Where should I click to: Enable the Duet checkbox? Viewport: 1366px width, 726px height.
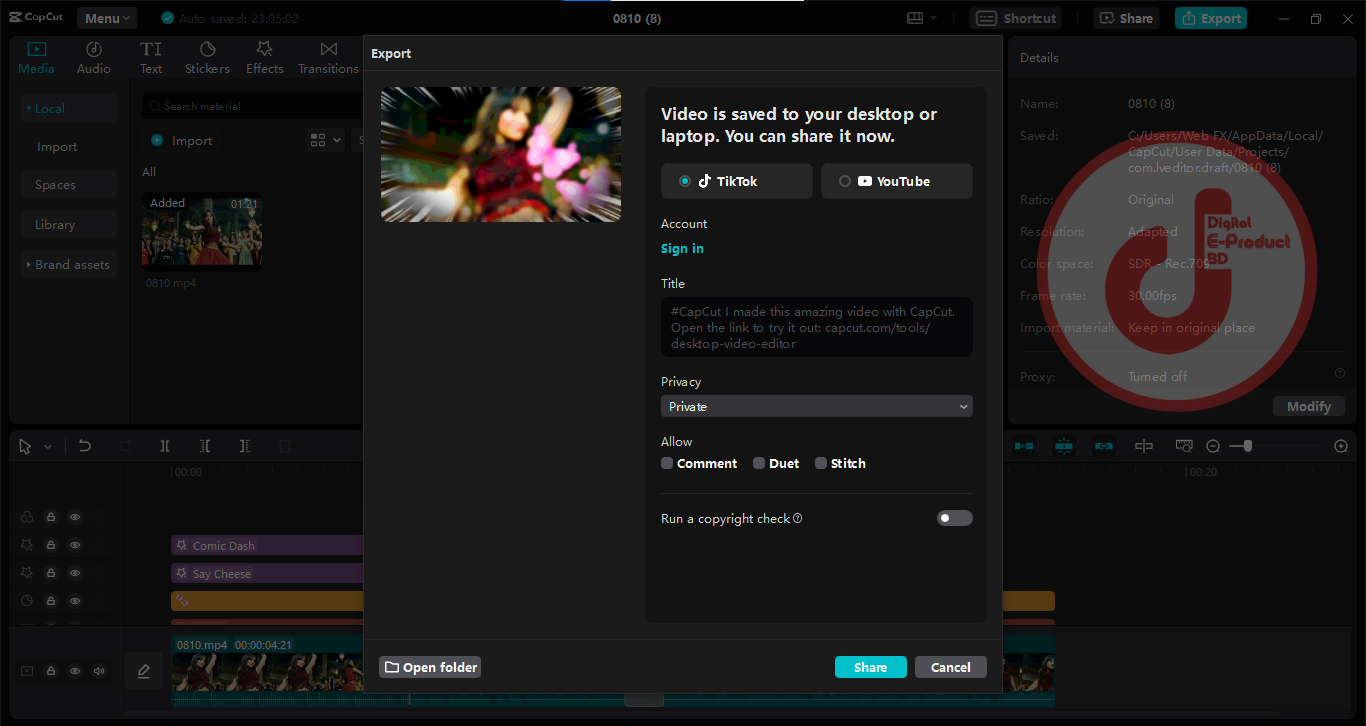[x=759, y=463]
